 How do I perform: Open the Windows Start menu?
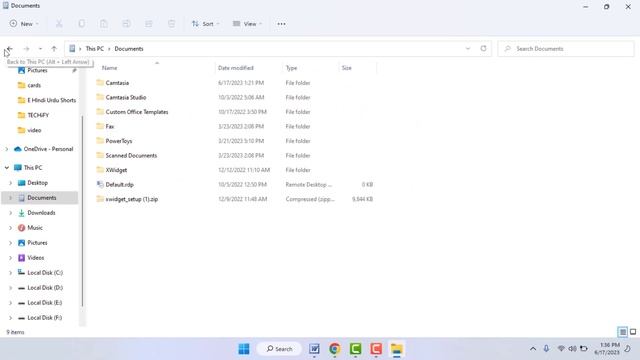pos(244,349)
